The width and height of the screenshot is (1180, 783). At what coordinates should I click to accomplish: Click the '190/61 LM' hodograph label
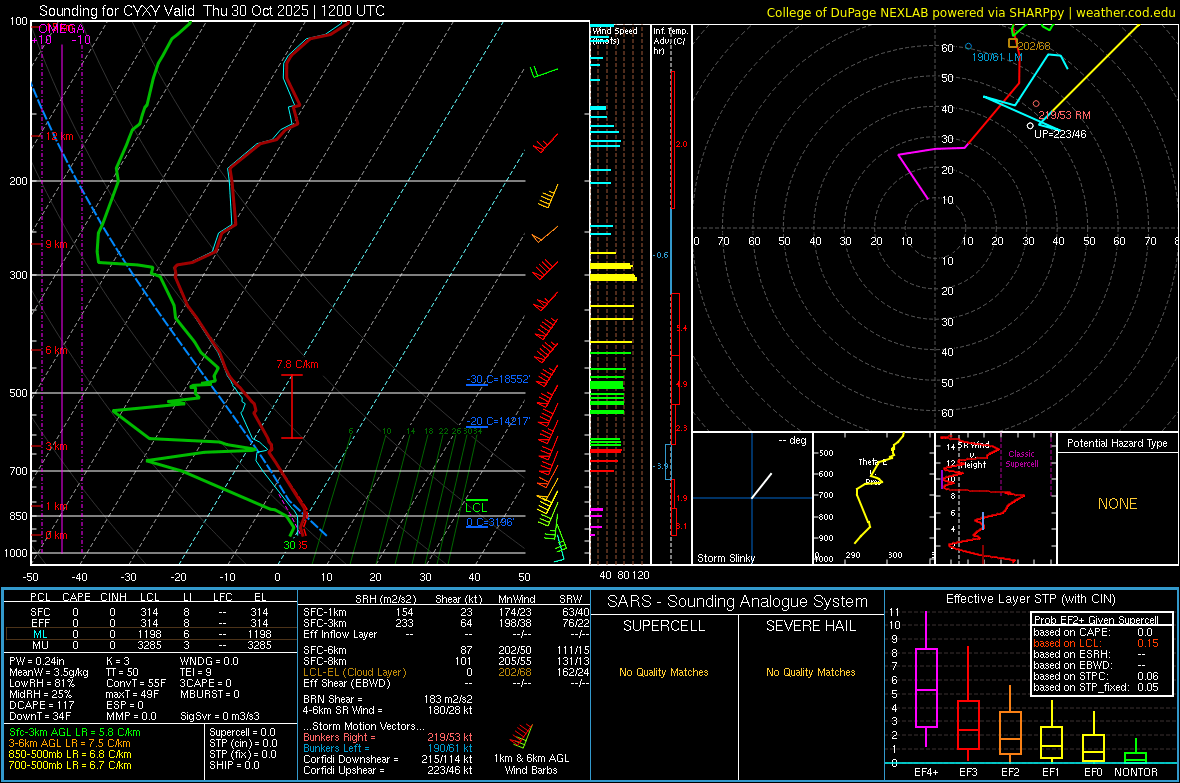tap(996, 57)
